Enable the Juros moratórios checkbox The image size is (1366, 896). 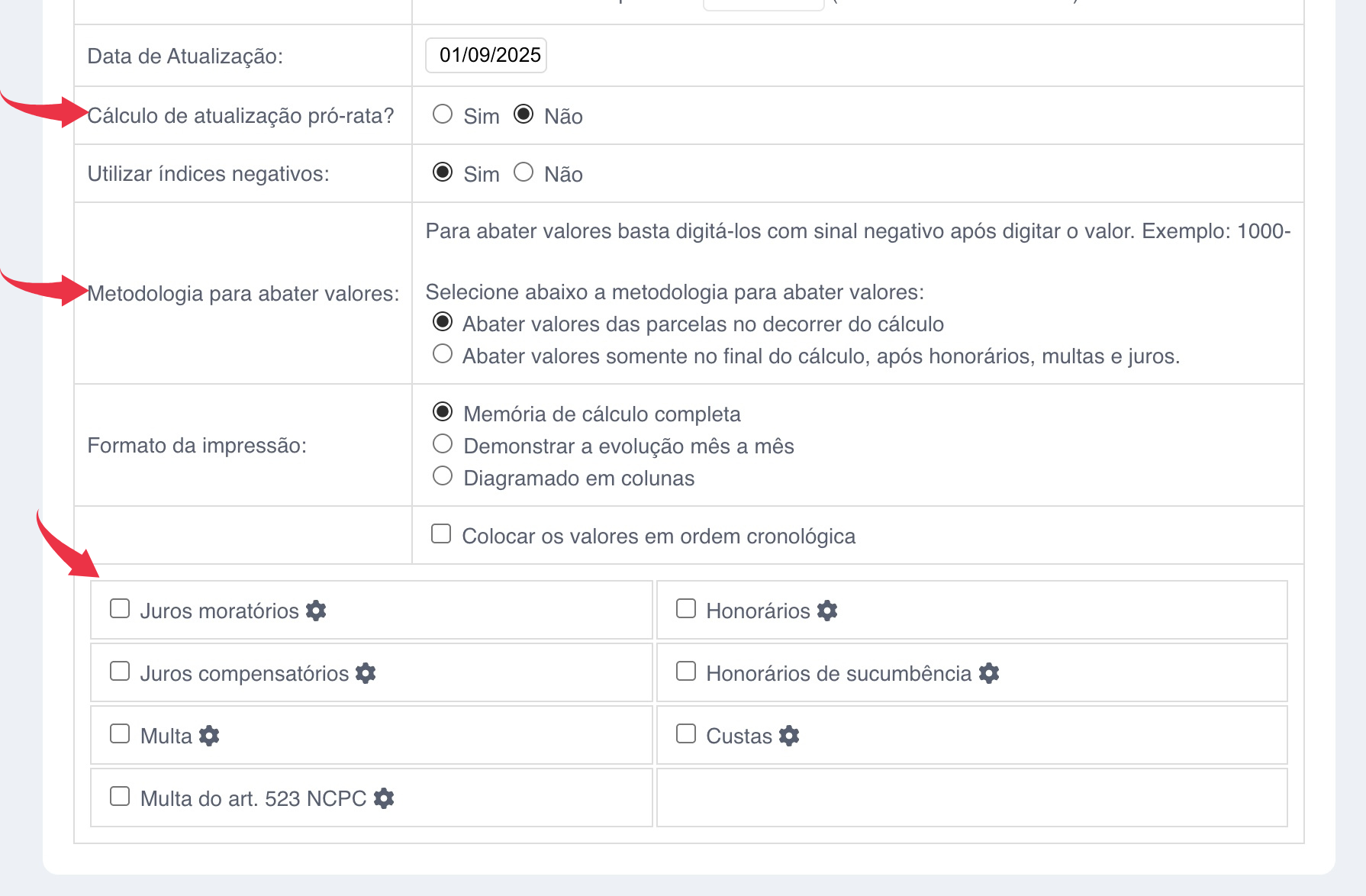pyautogui.click(x=120, y=609)
